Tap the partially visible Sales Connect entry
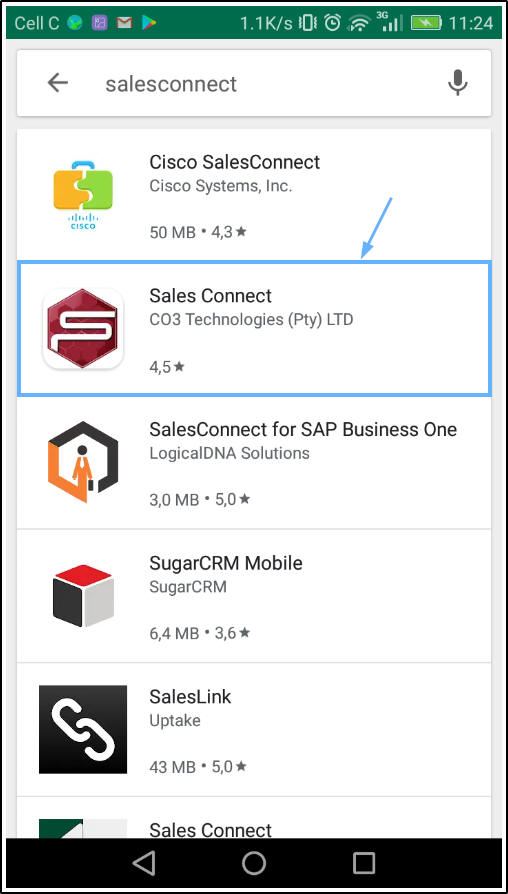508x894 pixels. coord(254,818)
